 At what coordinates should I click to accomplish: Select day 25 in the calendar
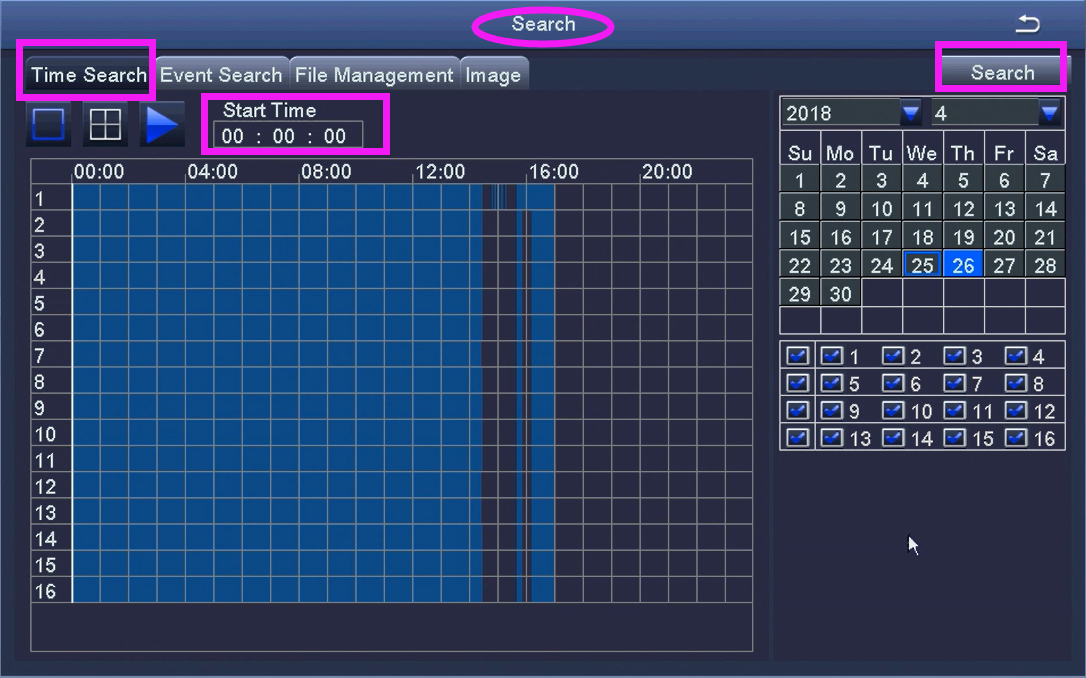pos(922,265)
